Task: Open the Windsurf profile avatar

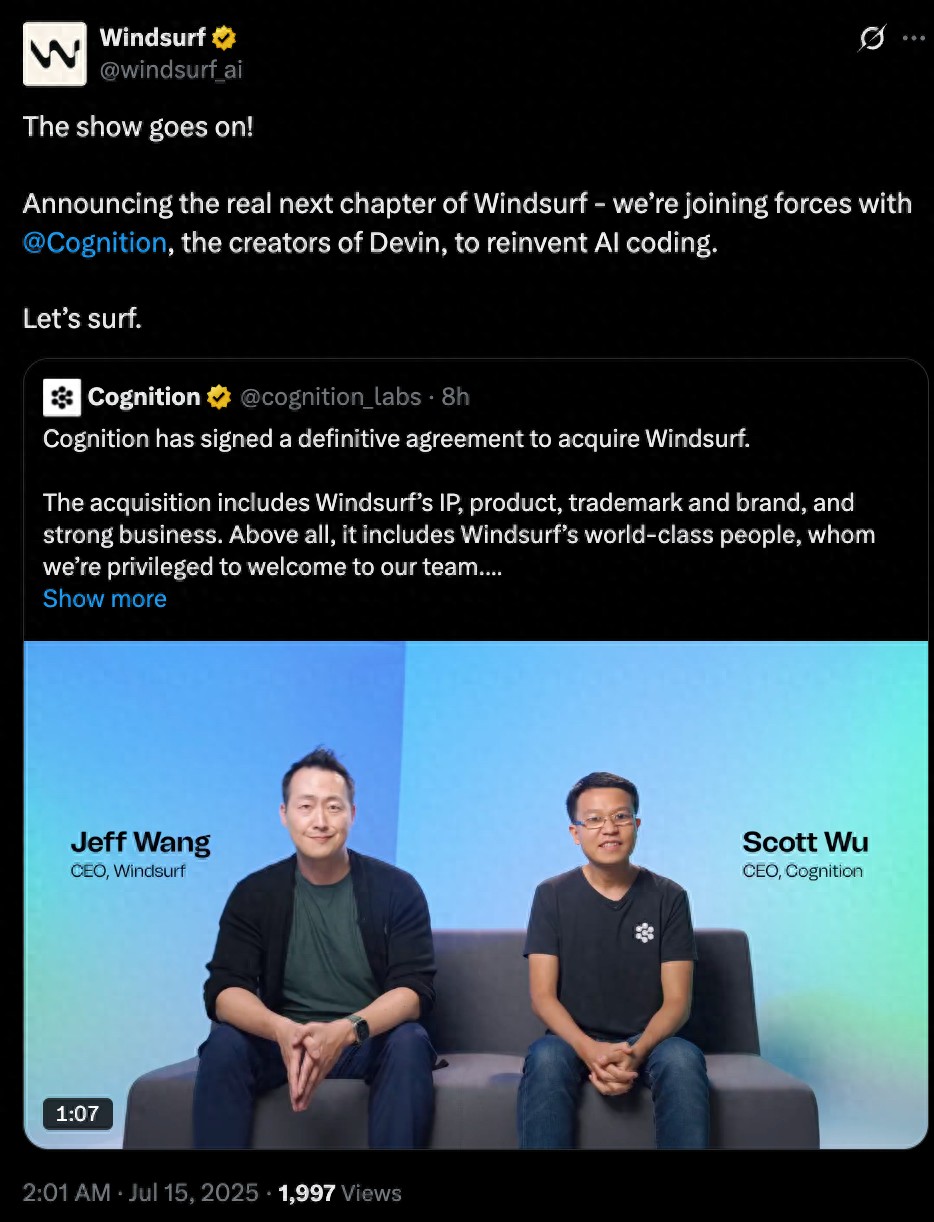Action: pos(55,53)
